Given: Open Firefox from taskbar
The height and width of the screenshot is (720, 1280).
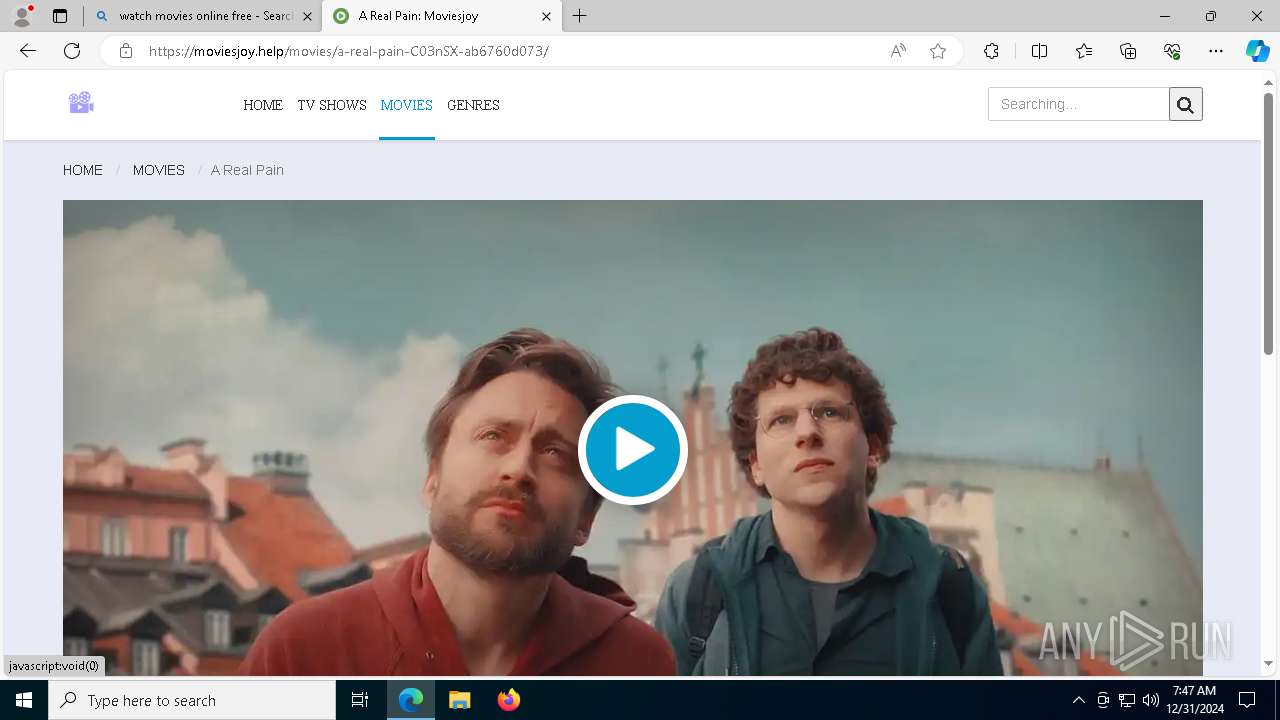Looking at the screenshot, I should click(508, 700).
